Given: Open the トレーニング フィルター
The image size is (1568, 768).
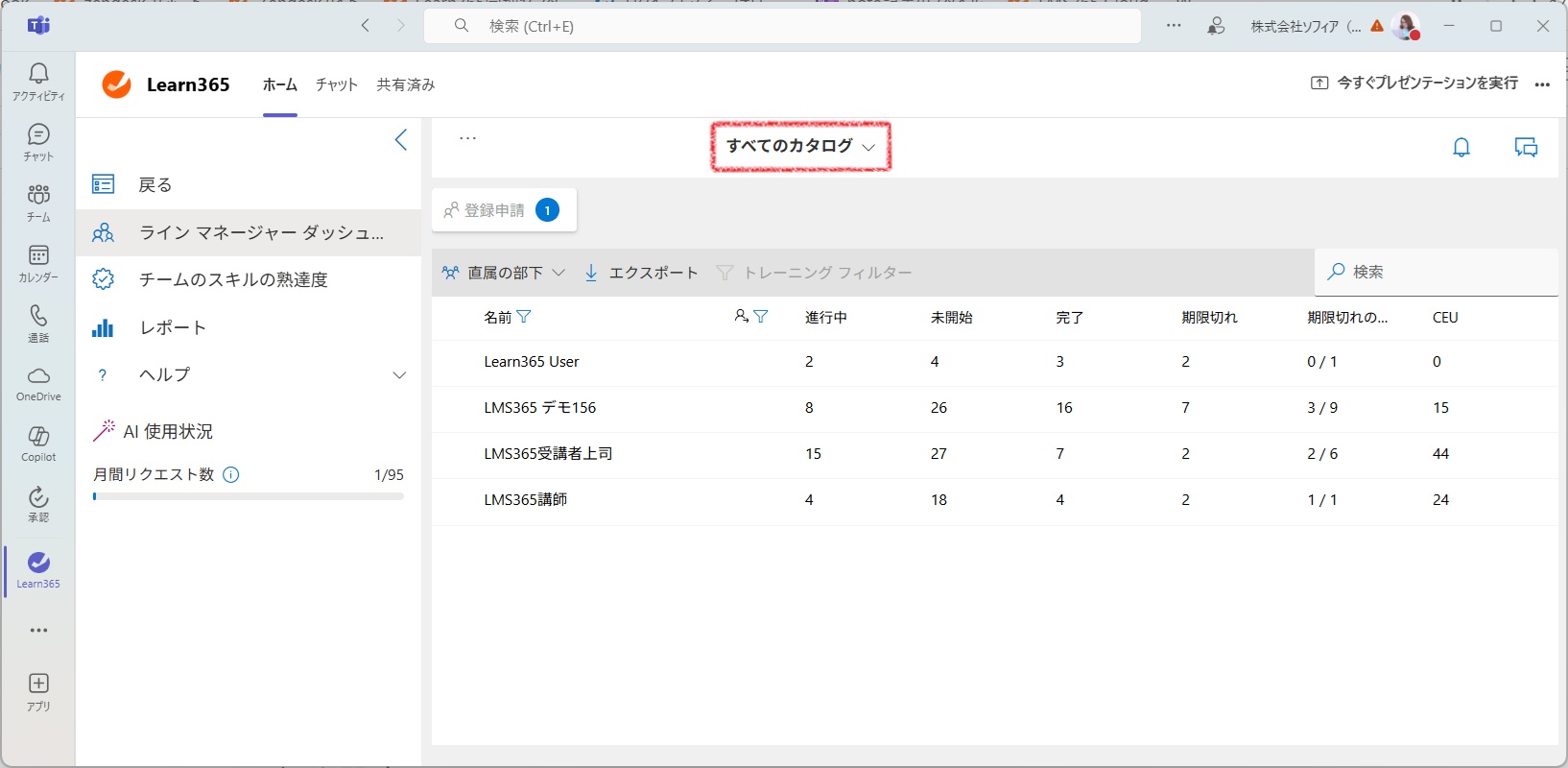Looking at the screenshot, I should pyautogui.click(x=814, y=273).
